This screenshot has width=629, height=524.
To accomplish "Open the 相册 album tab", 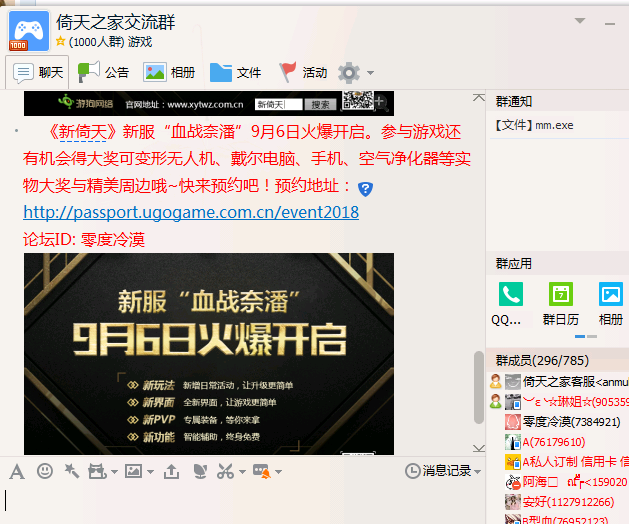I will coord(169,72).
